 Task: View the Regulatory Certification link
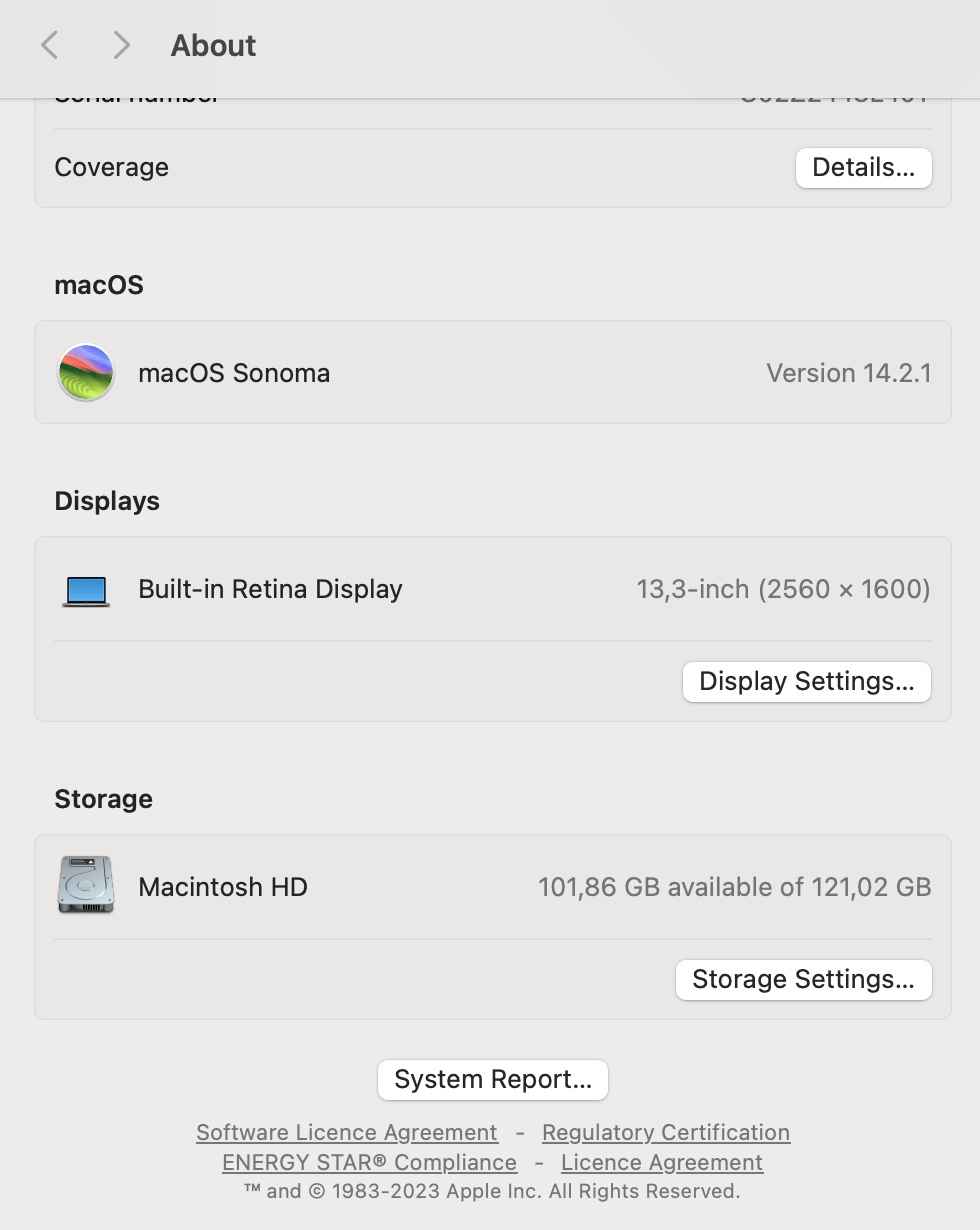click(666, 1133)
